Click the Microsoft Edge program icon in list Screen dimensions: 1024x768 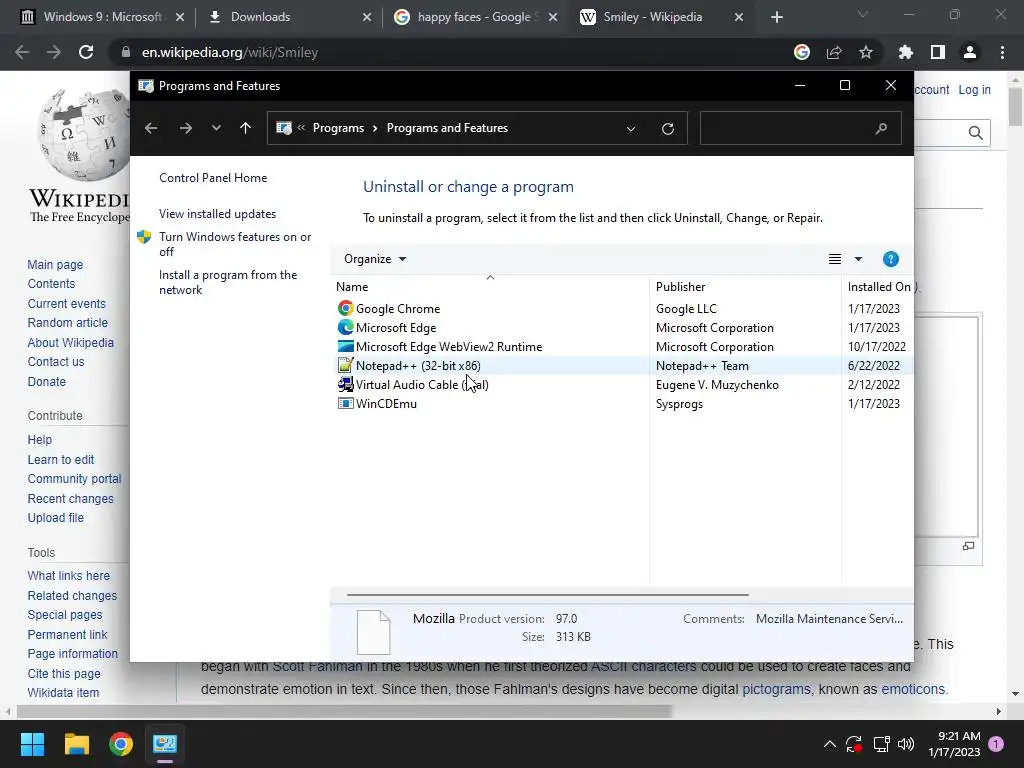pyautogui.click(x=345, y=327)
